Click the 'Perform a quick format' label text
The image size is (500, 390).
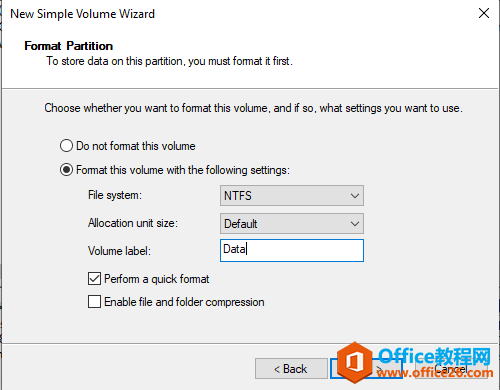coord(157,279)
